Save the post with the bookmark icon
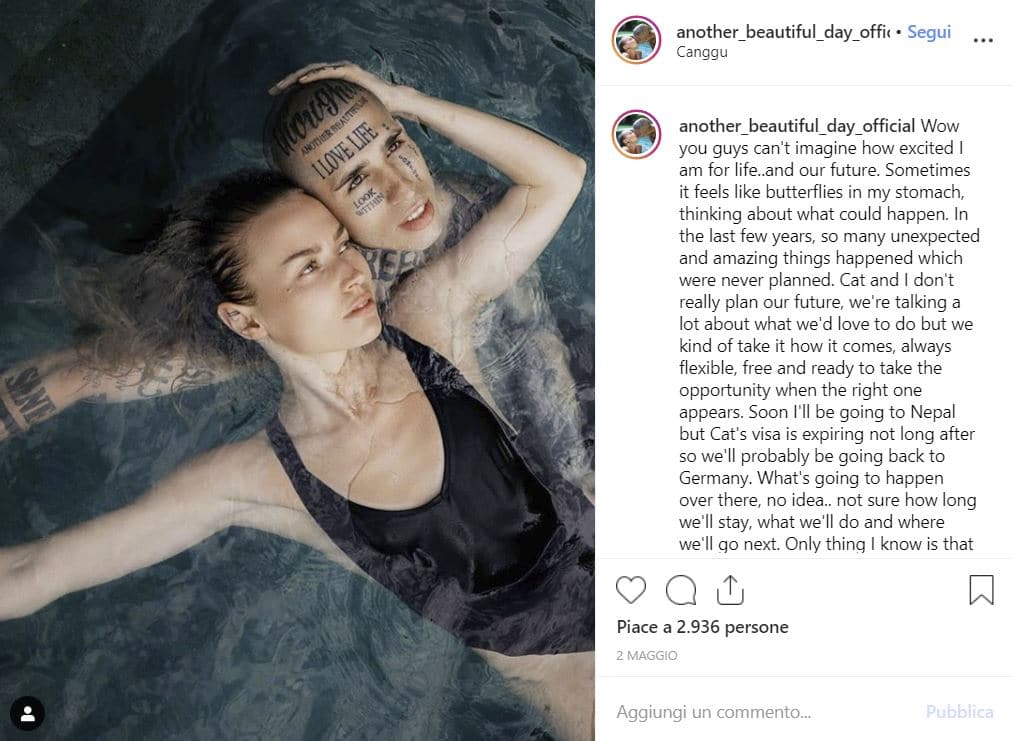The width and height of the screenshot is (1013, 741). [981, 590]
